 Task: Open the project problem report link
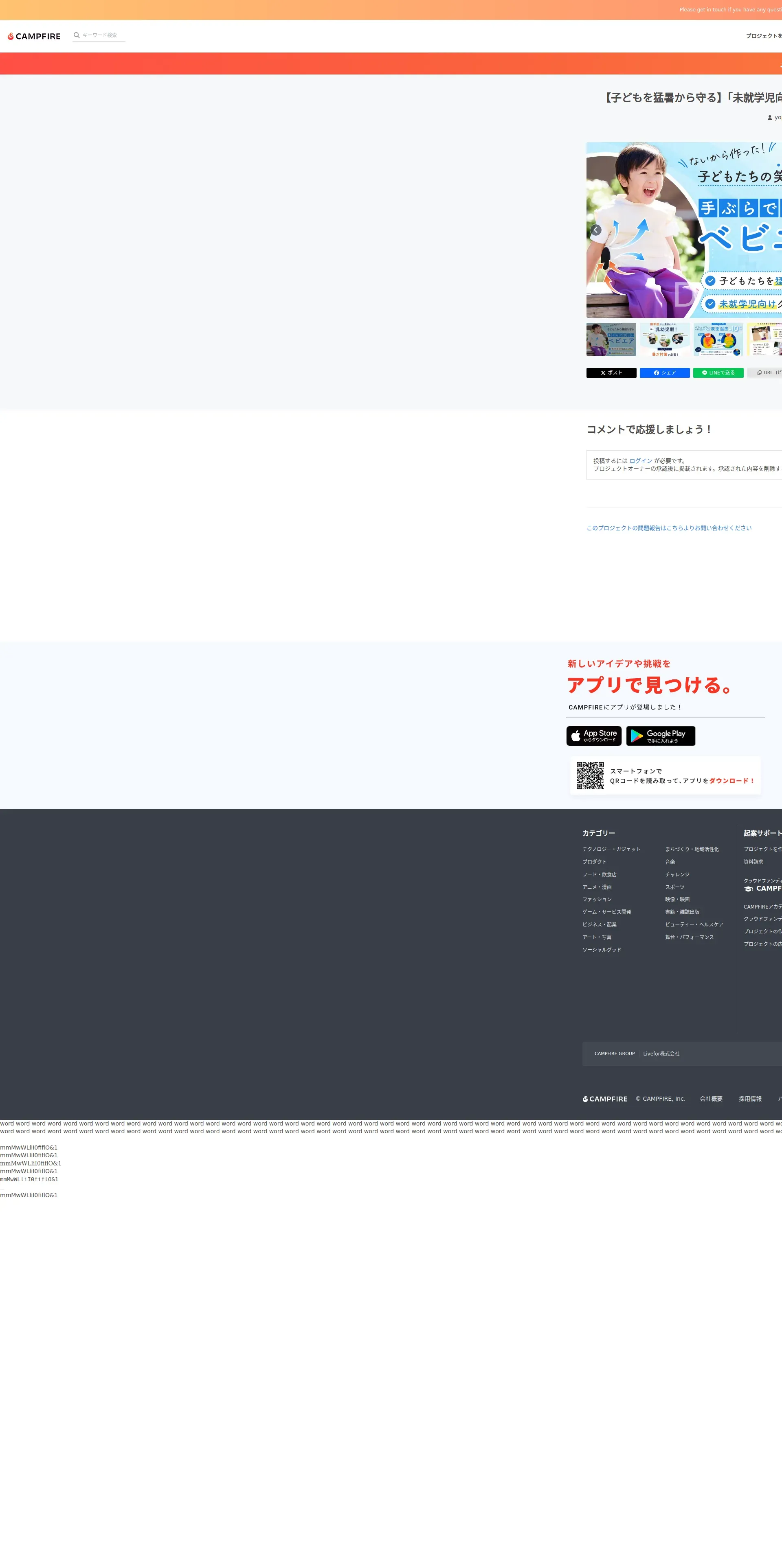tap(669, 528)
